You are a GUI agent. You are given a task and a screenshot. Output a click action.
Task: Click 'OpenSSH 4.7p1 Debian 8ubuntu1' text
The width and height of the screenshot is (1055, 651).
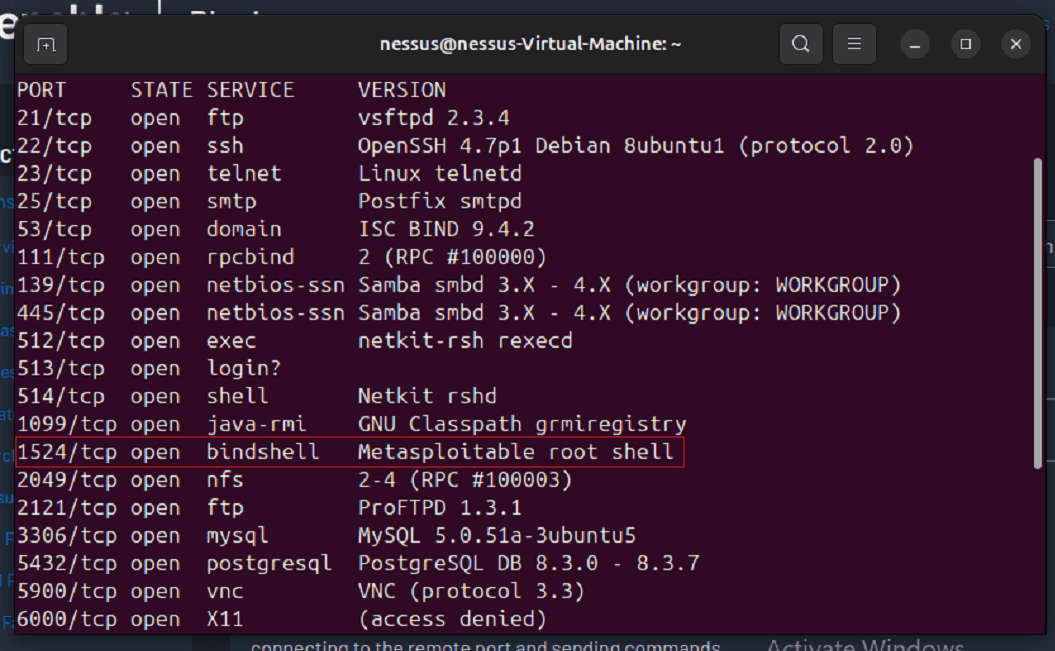(541, 146)
